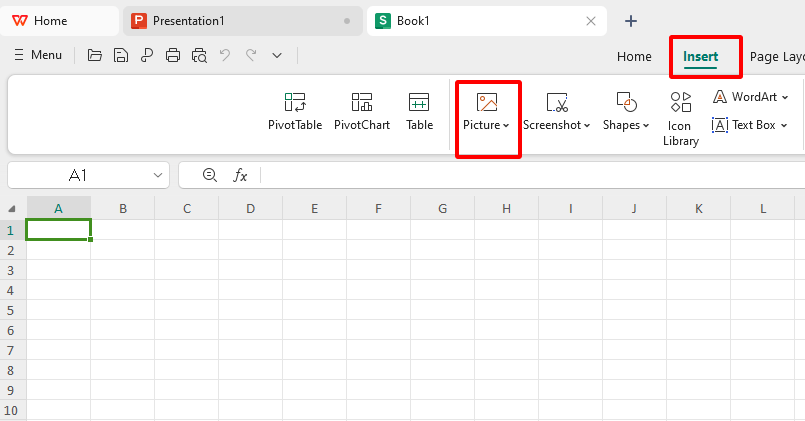
Task: Click inside the formula bar input
Action: 533,176
